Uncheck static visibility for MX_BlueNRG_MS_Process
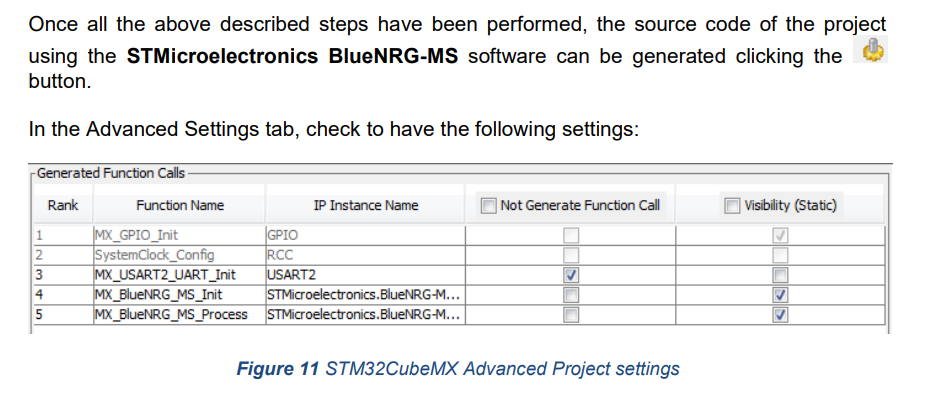935x407 pixels. click(x=780, y=315)
